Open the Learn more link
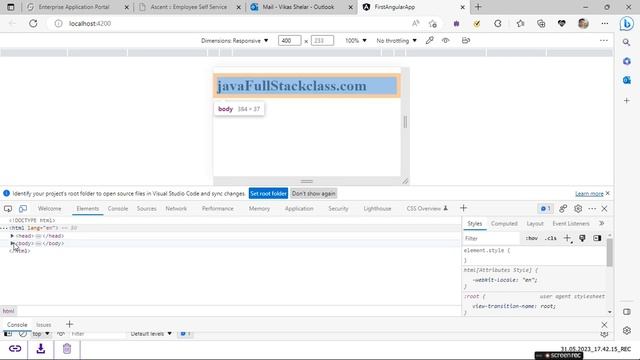Viewport: 640px width, 360px height. point(589,193)
